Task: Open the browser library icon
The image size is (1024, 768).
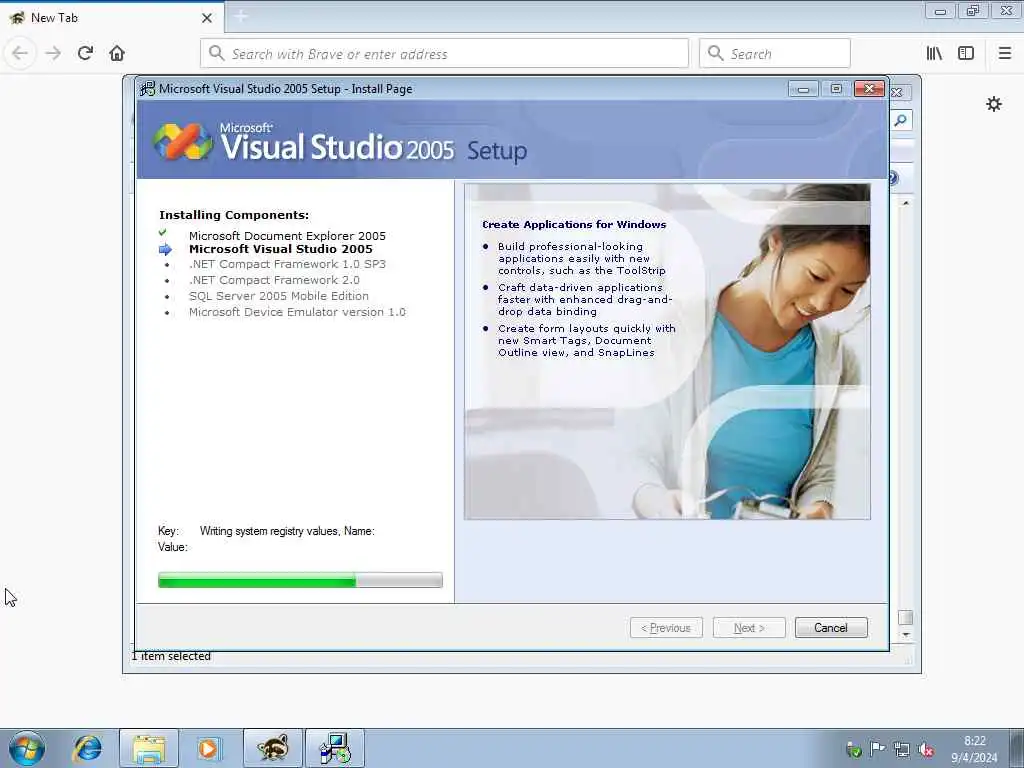Action: pyautogui.click(x=934, y=54)
